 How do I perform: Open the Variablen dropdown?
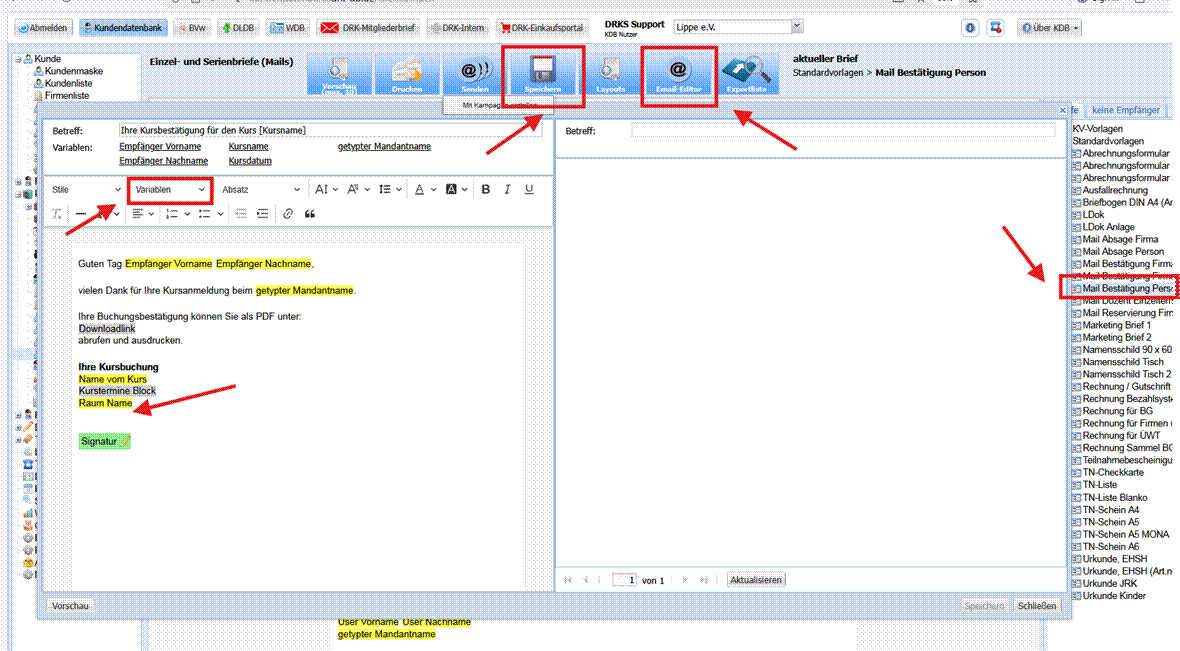[x=170, y=189]
